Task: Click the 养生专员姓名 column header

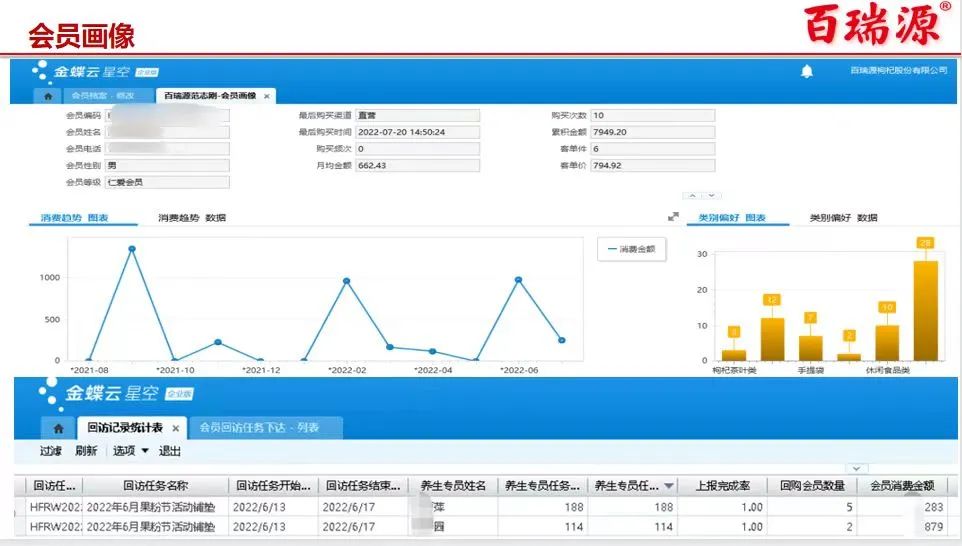Action: click(x=453, y=486)
